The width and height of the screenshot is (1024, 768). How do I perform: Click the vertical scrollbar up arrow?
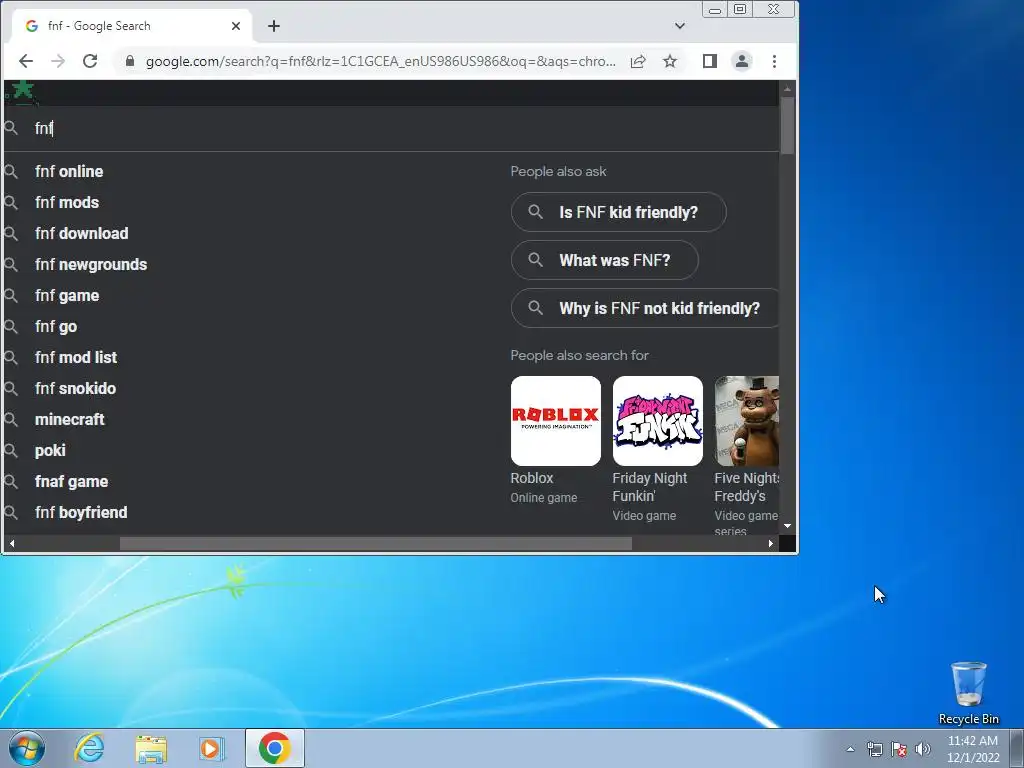click(787, 88)
